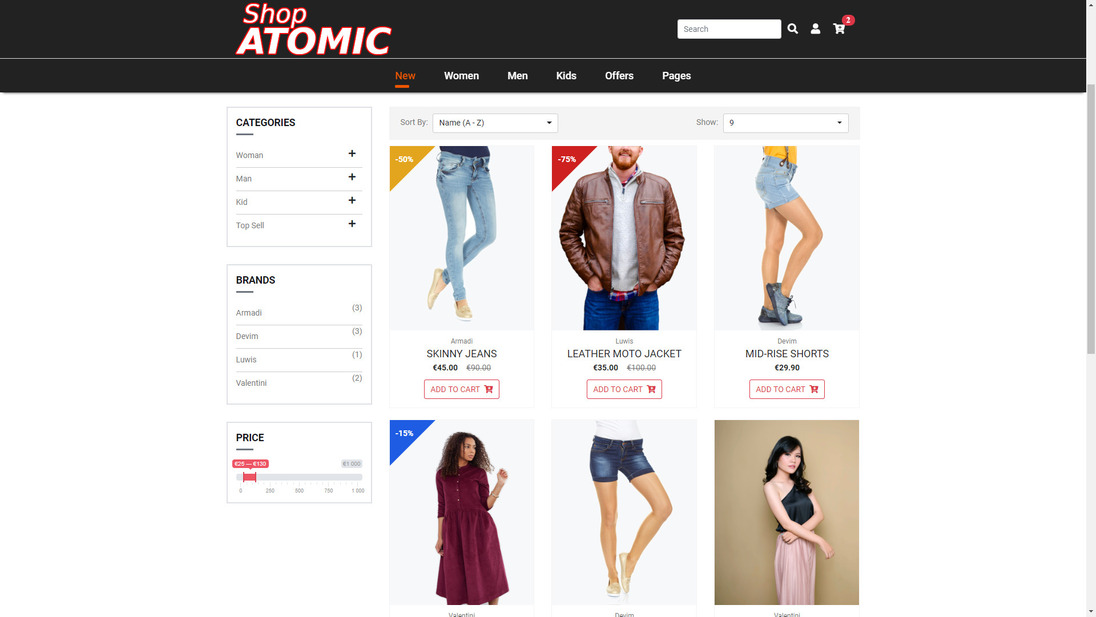
Task: Click the SKINNY JEANS product title
Action: (x=461, y=354)
